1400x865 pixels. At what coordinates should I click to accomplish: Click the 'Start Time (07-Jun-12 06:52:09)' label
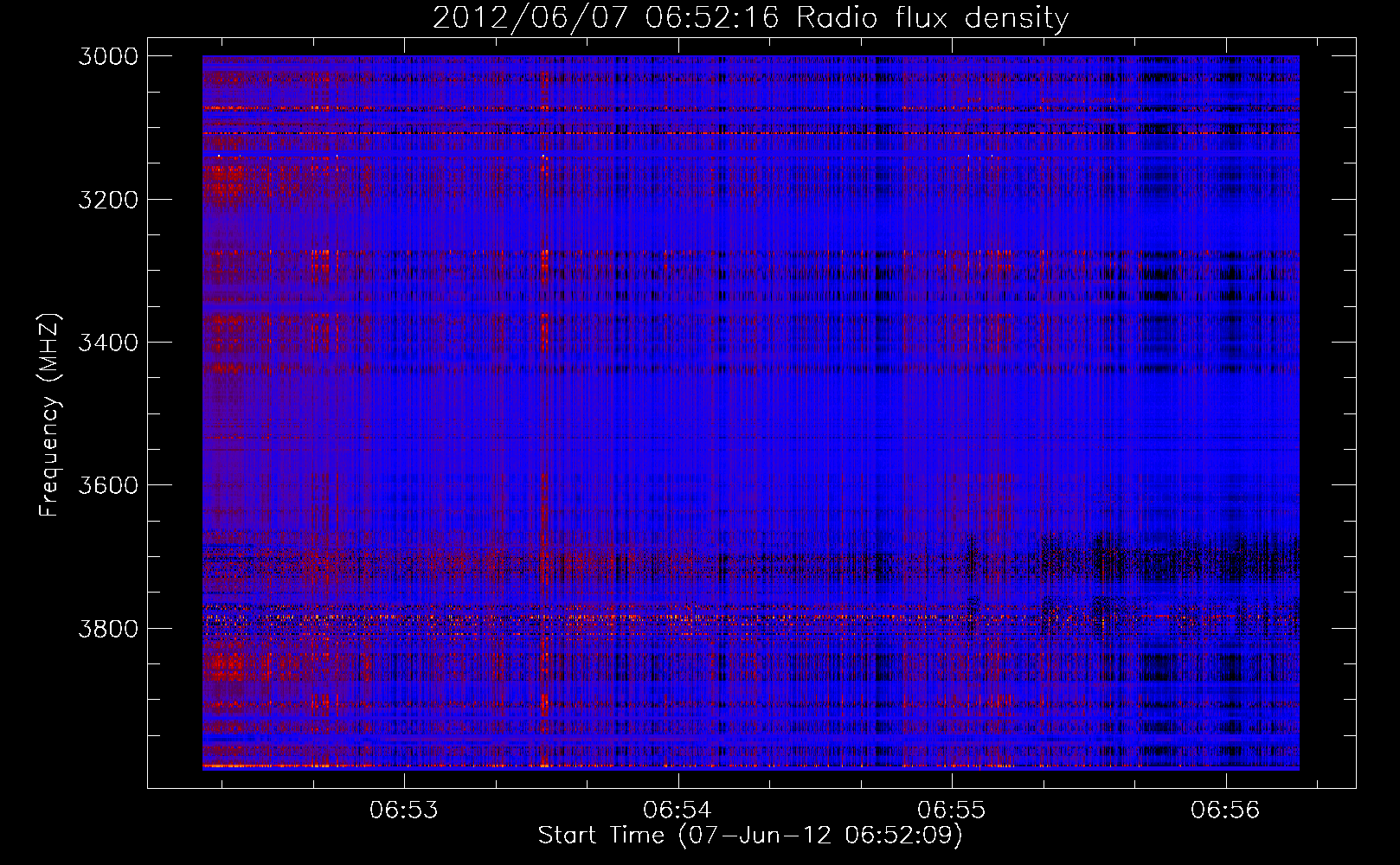(750, 836)
